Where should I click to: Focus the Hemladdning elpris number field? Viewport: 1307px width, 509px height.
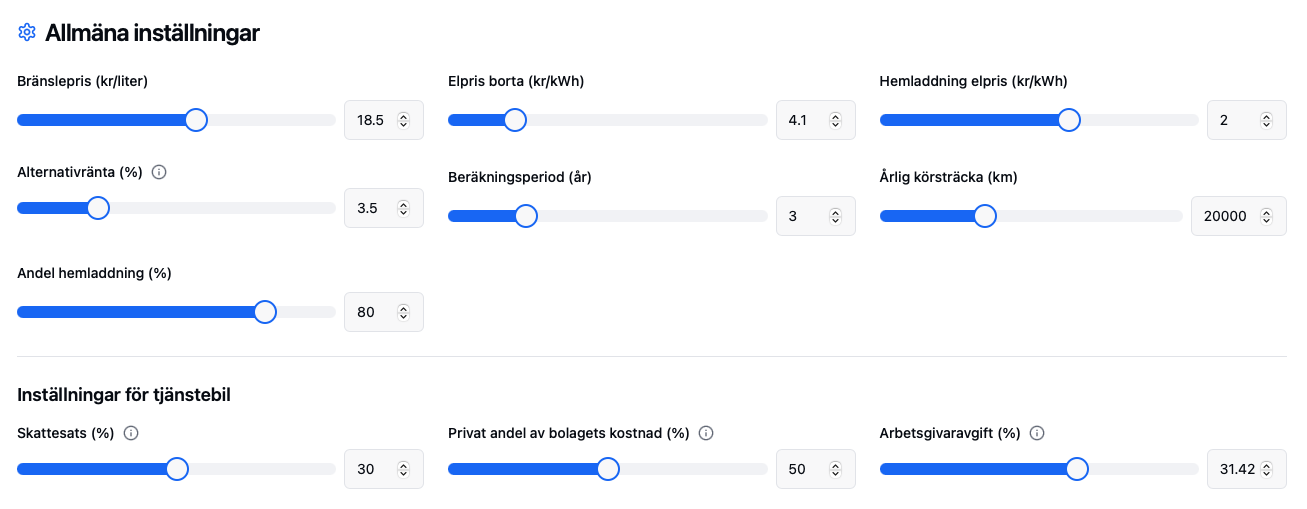pos(1235,120)
